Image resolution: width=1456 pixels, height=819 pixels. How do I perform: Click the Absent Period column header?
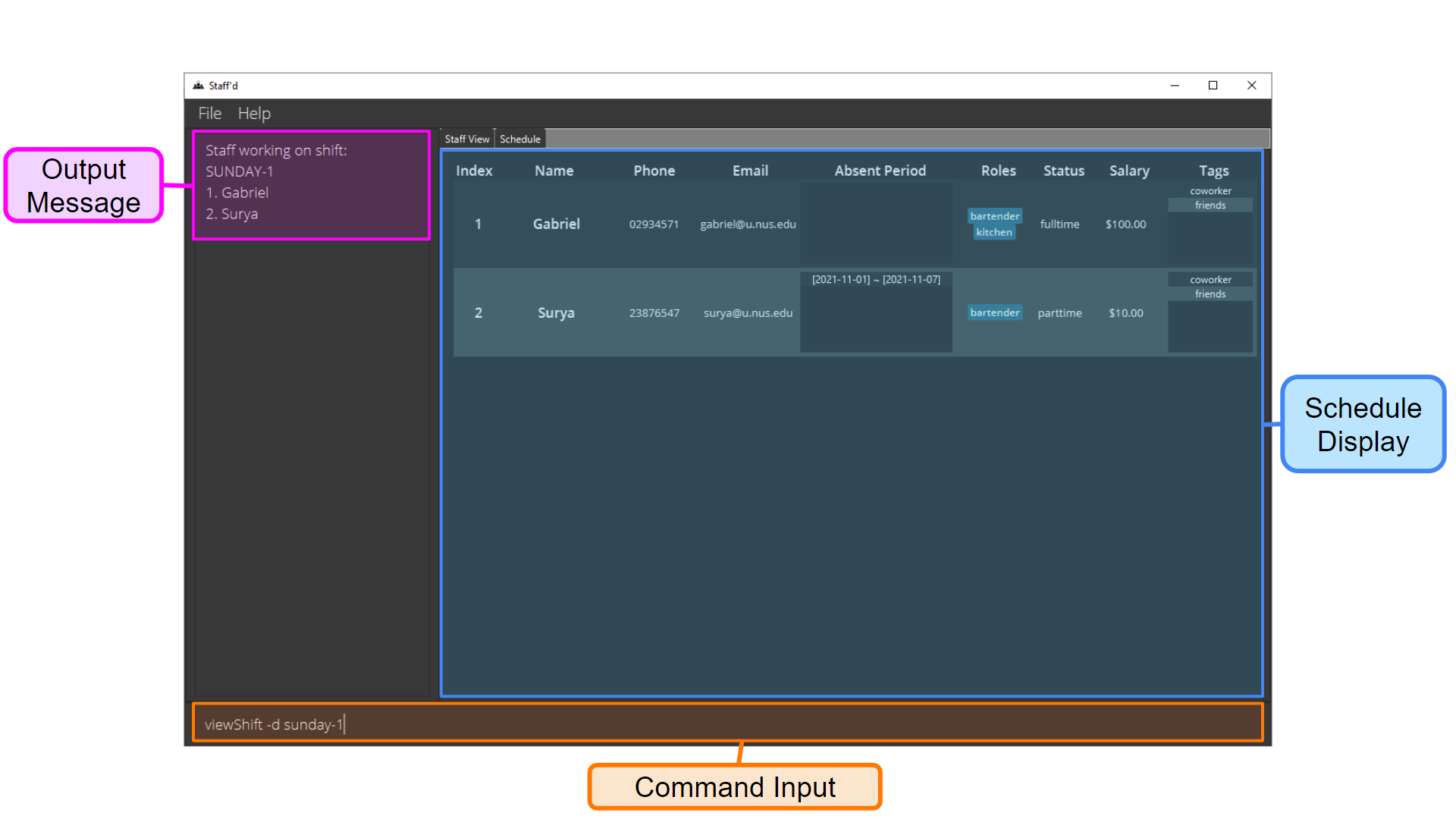tap(880, 171)
